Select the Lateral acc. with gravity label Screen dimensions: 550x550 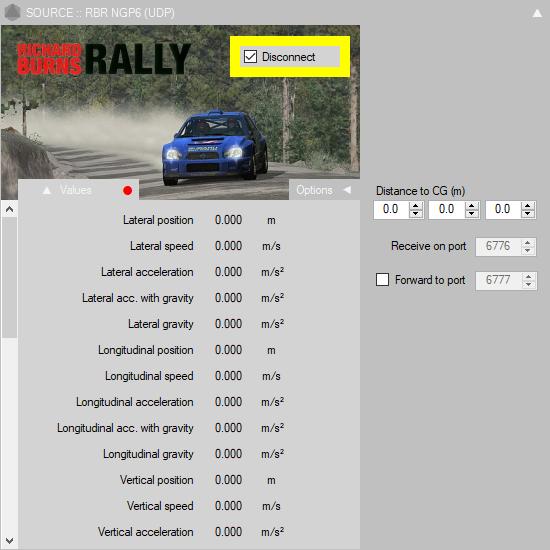138,298
